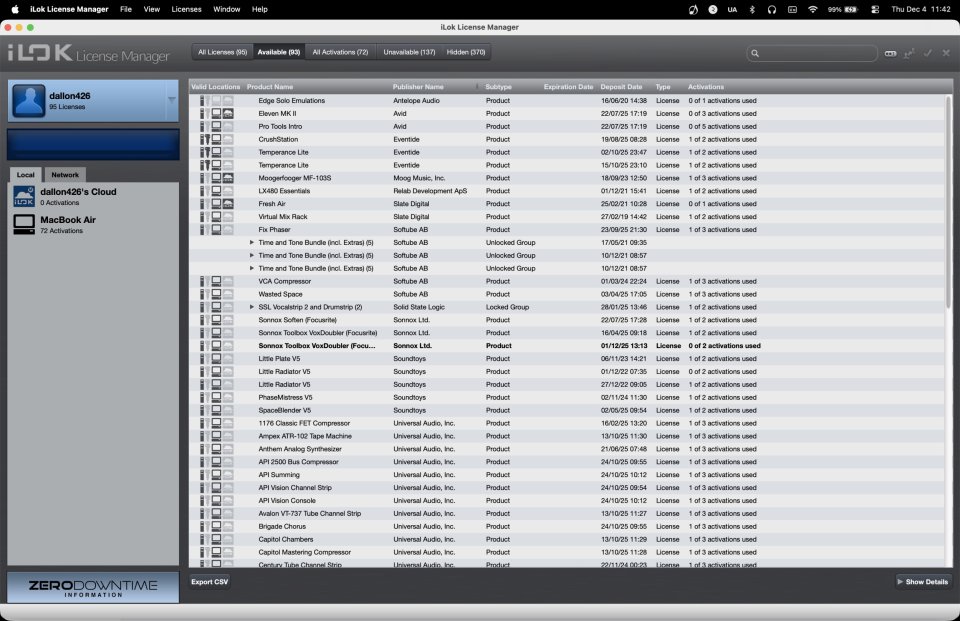The height and width of the screenshot is (621, 960).
Task: Switch to the Network tab
Action: 64,174
